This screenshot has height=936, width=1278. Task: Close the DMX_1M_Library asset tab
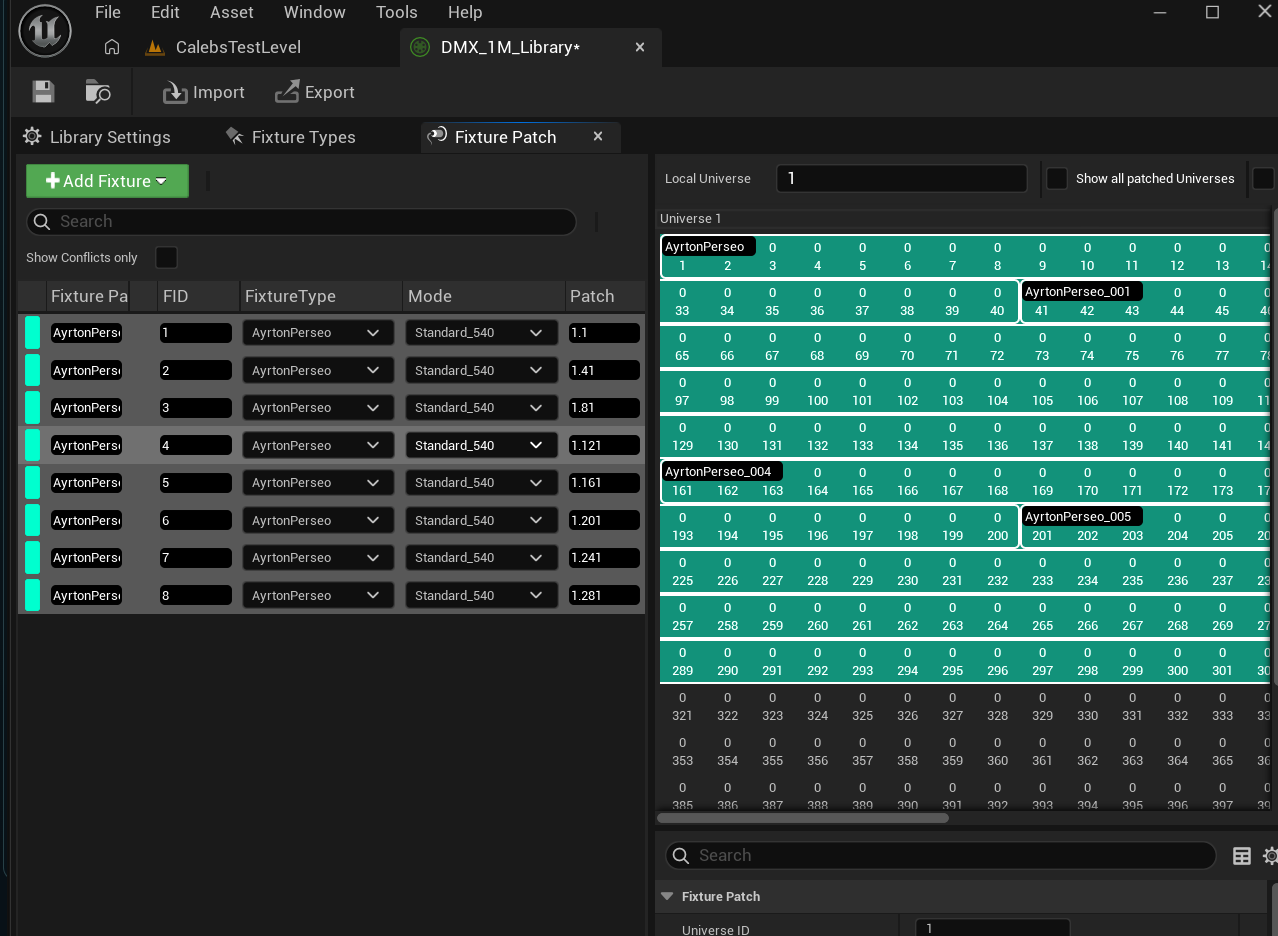click(x=640, y=47)
